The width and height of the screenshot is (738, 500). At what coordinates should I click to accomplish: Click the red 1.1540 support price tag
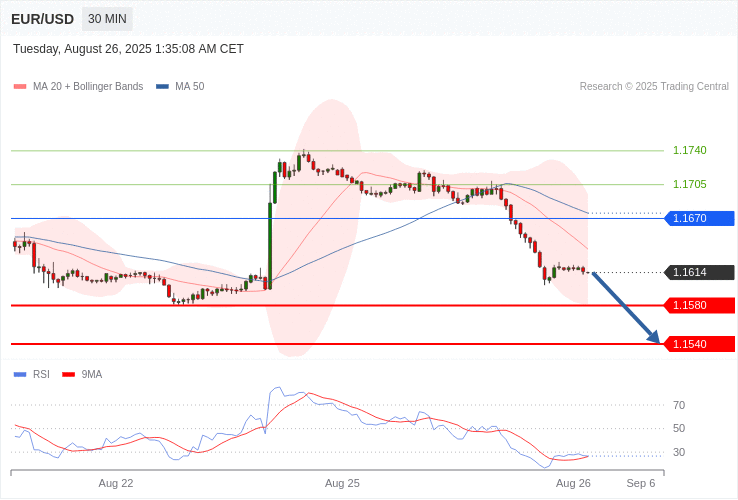click(x=699, y=344)
